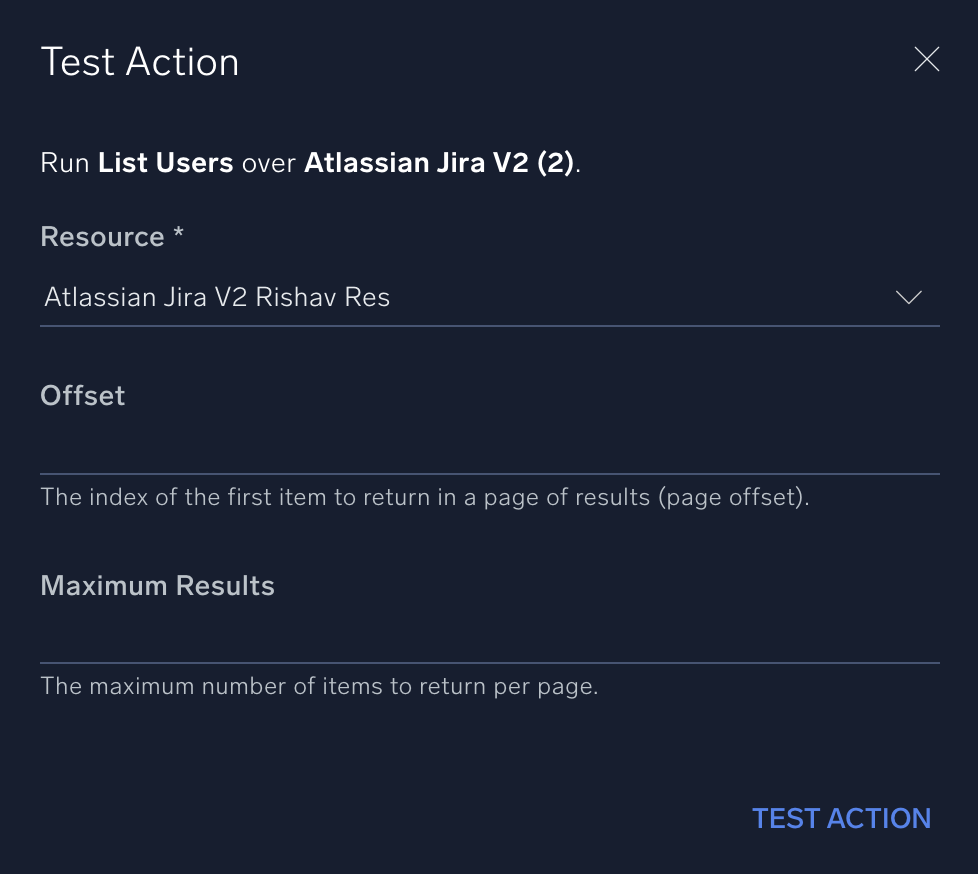This screenshot has width=978, height=874.
Task: Click the underline of the Offset field
Action: [x=490, y=468]
